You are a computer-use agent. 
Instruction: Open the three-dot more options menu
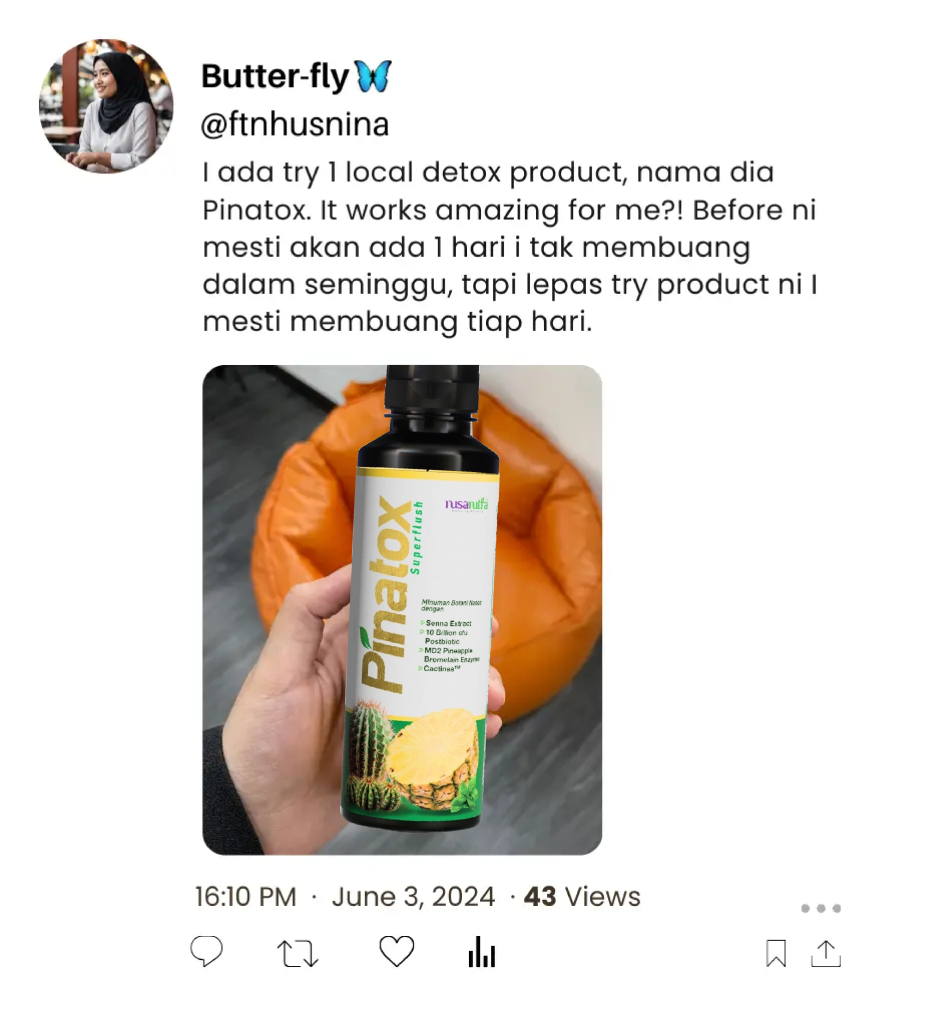pos(821,909)
